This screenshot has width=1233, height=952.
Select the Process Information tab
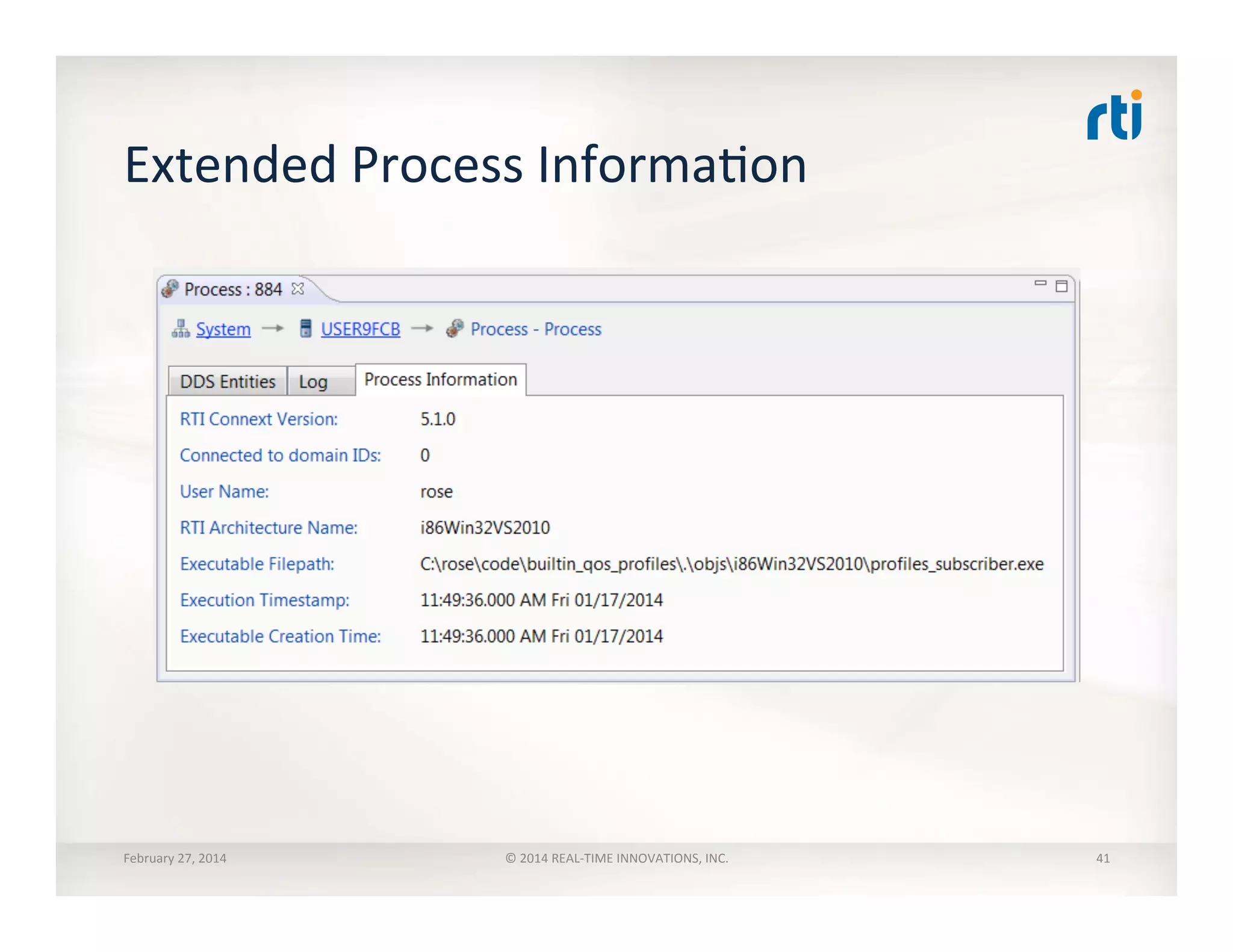tap(441, 380)
